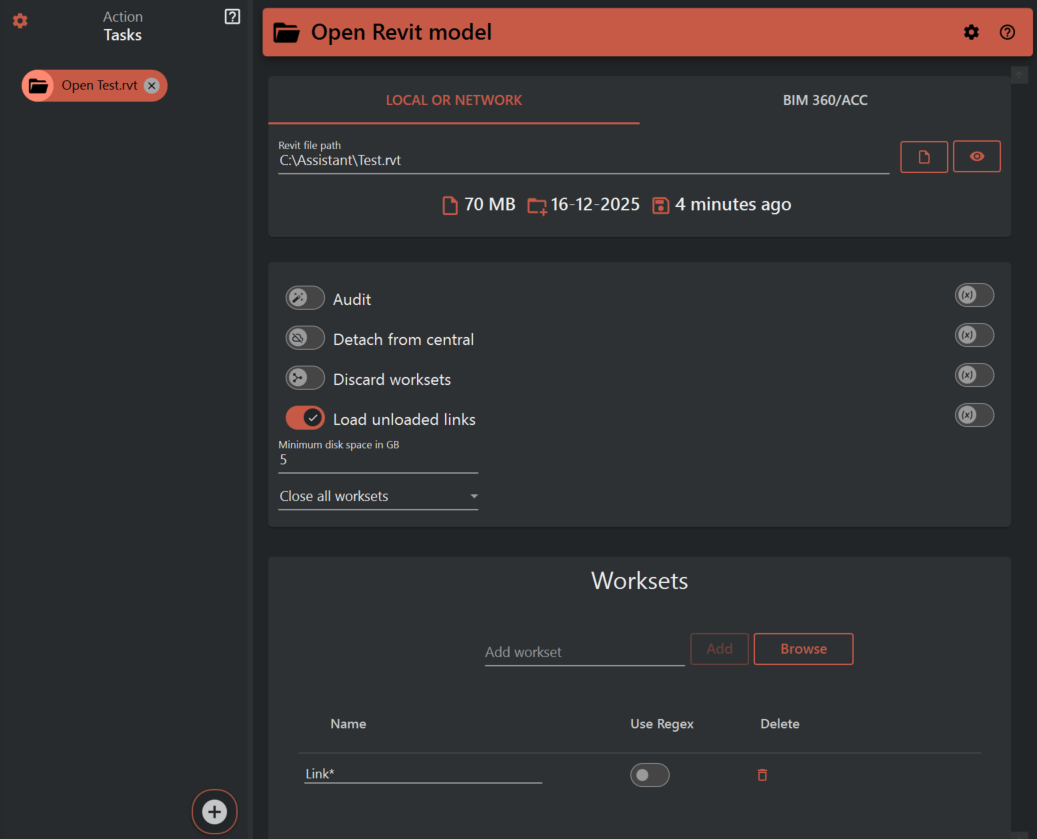
Task: Open settings gear in Open Revit model header
Action: [971, 32]
